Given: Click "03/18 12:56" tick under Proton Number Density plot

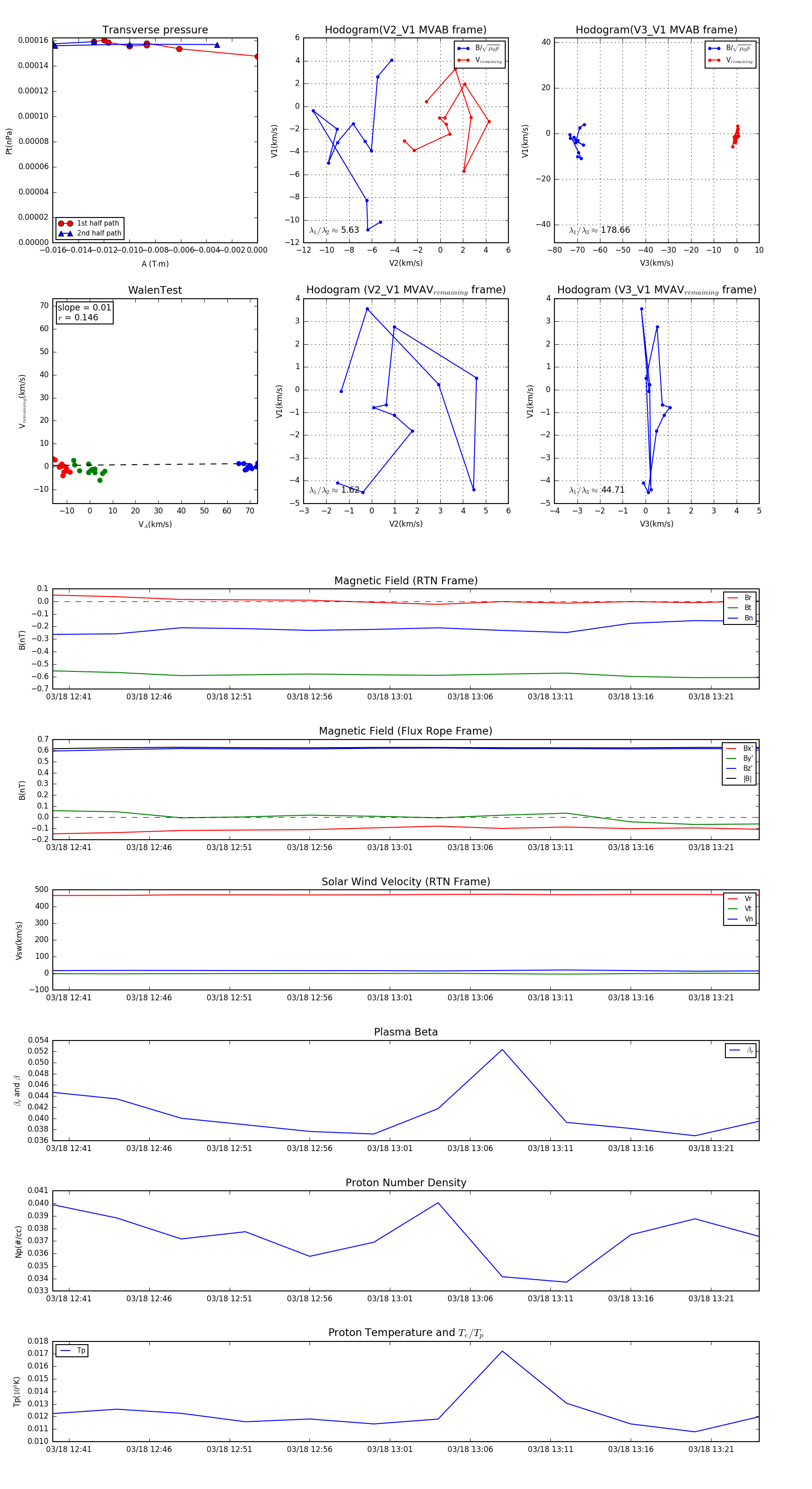Looking at the screenshot, I should (310, 1299).
